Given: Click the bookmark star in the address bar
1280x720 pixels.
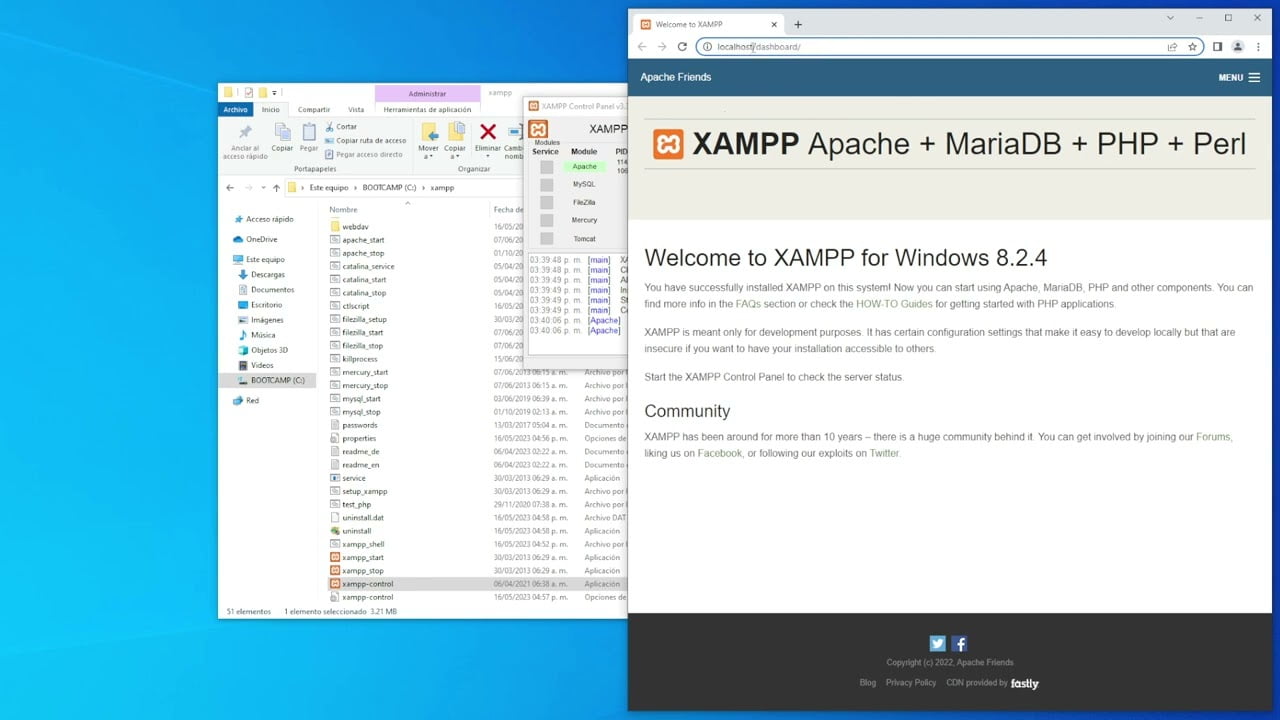Looking at the screenshot, I should (1192, 46).
